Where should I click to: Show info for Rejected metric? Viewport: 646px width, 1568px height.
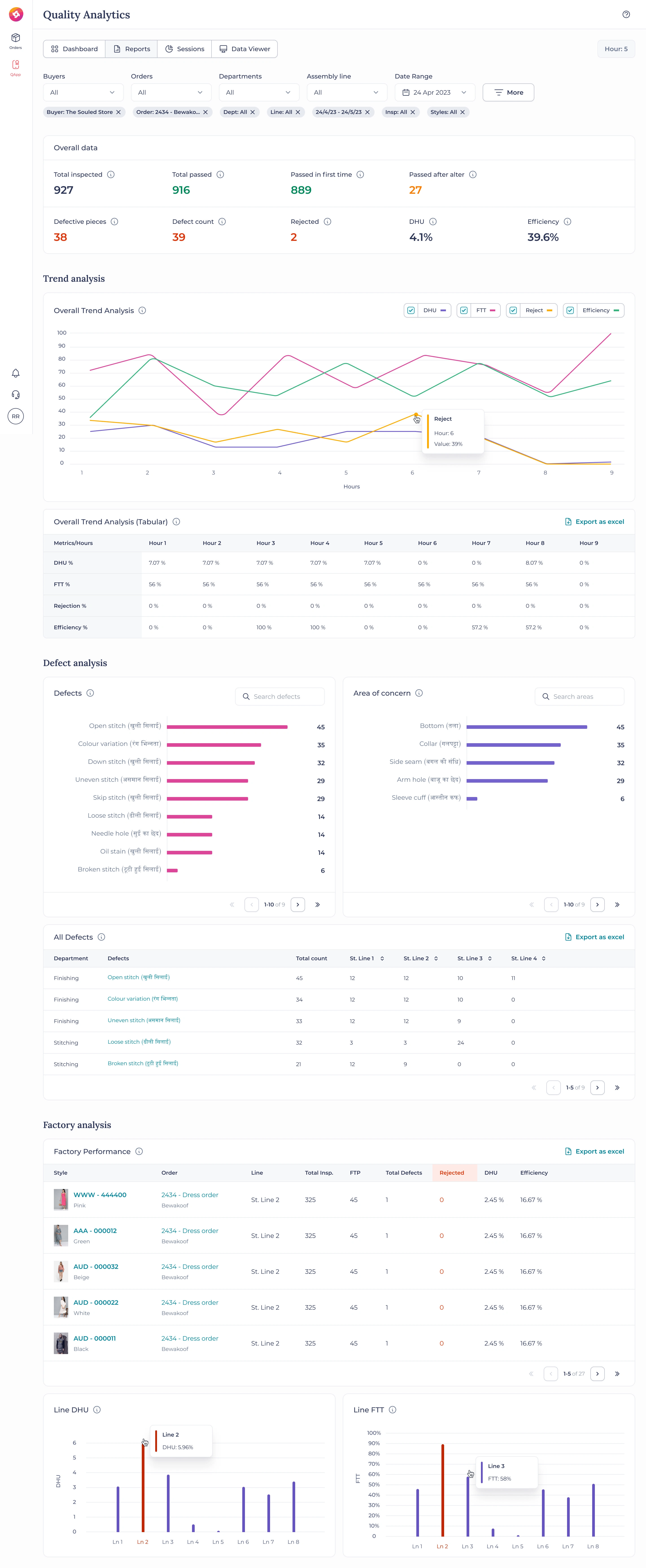point(327,222)
